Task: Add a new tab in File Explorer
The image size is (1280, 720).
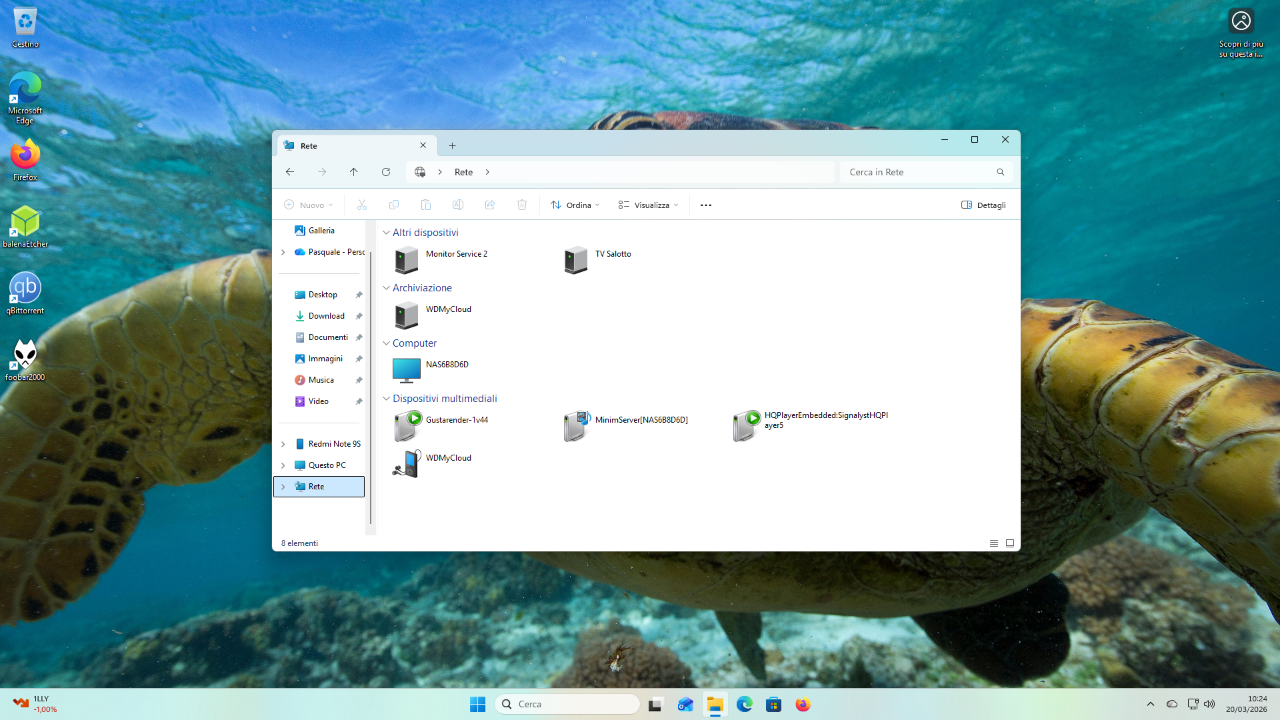Action: [x=452, y=145]
